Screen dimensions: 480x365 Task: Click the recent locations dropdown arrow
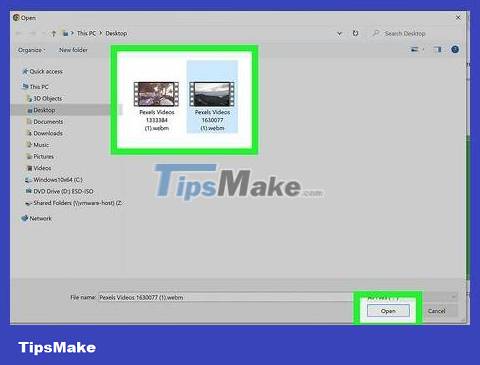tap(43, 33)
